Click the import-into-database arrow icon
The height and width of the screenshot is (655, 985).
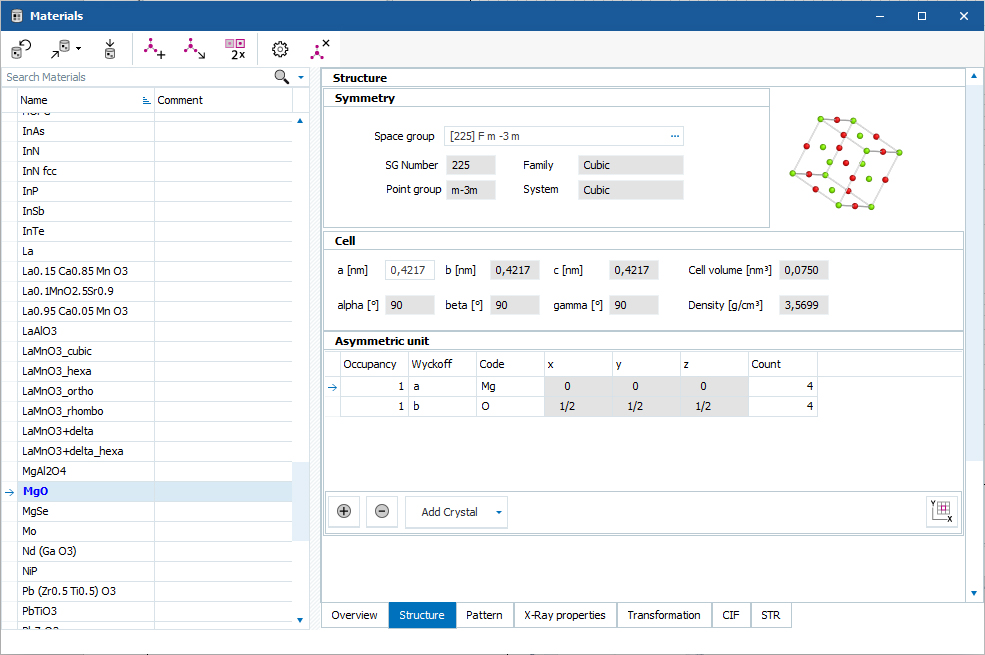[x=110, y=49]
